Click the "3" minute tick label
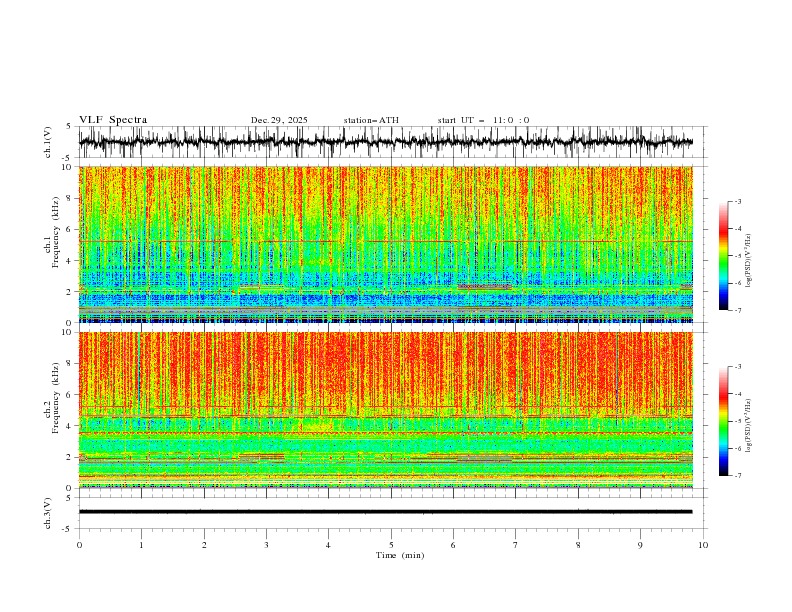This screenshot has width=792, height=612. point(266,545)
